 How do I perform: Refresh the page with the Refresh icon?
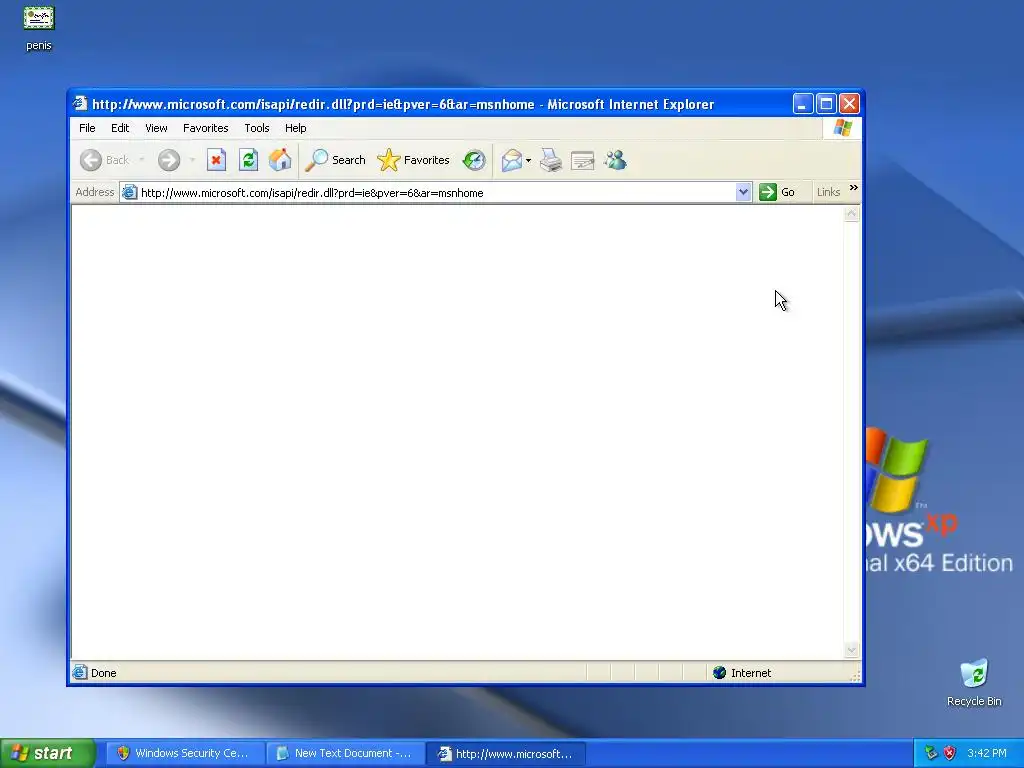pos(248,160)
